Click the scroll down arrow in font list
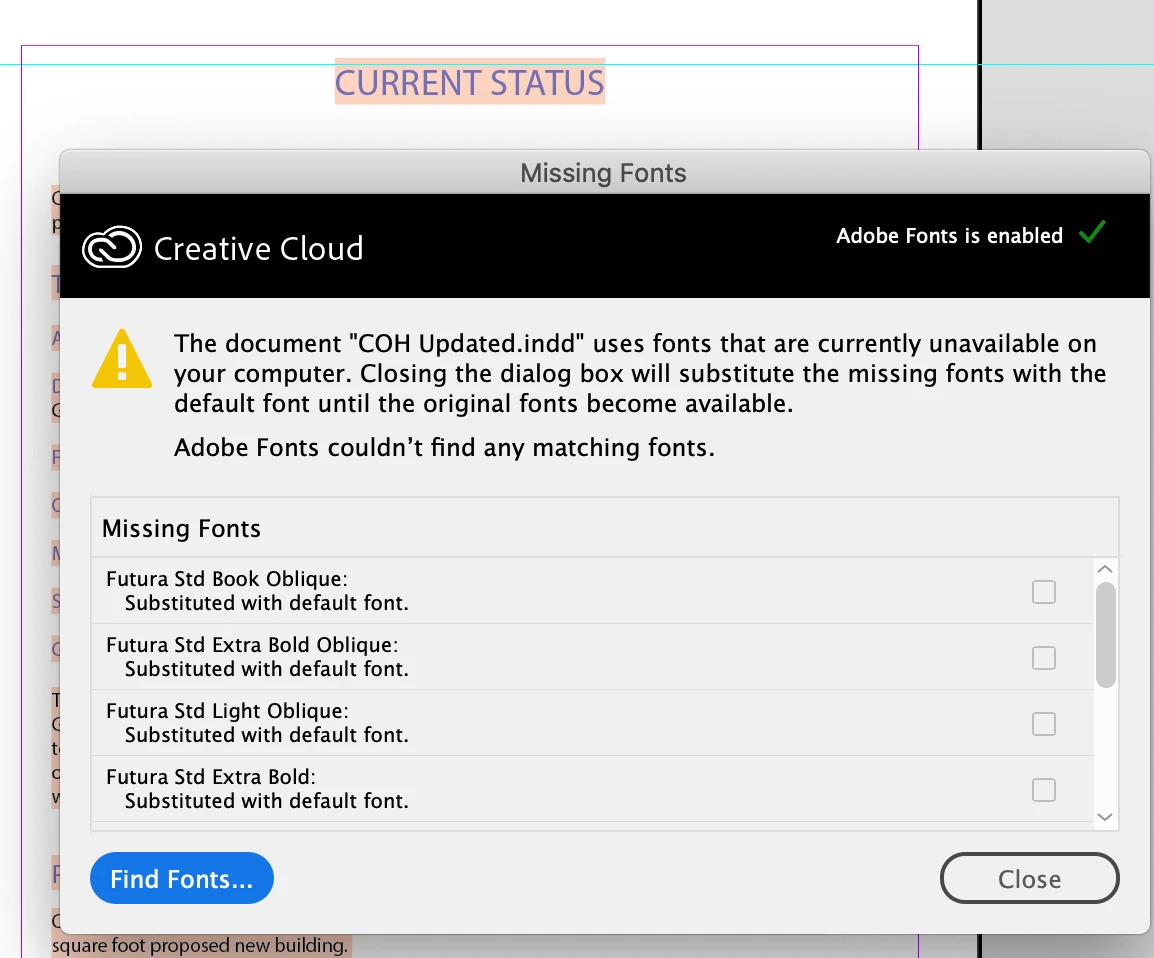This screenshot has height=958, width=1154. pyautogui.click(x=1105, y=817)
